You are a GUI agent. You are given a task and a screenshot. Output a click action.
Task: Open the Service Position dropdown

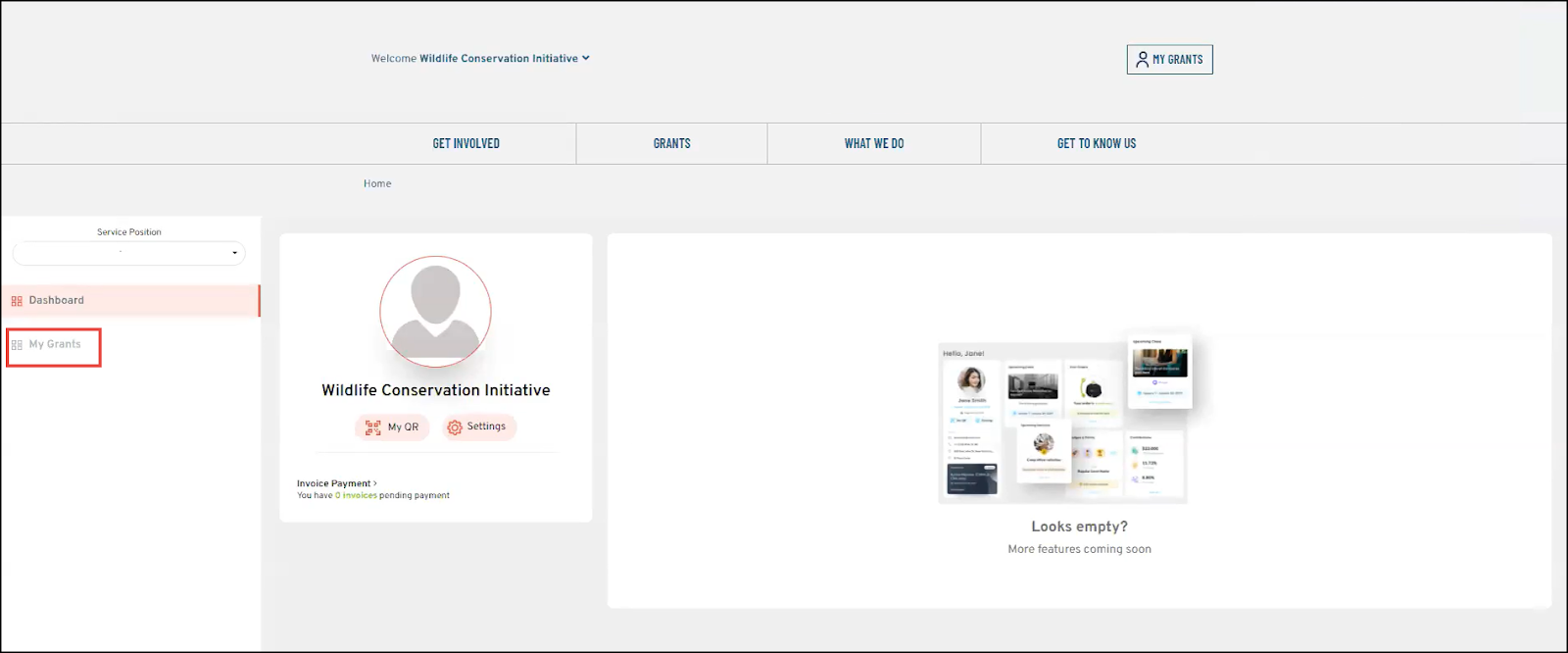[128, 253]
